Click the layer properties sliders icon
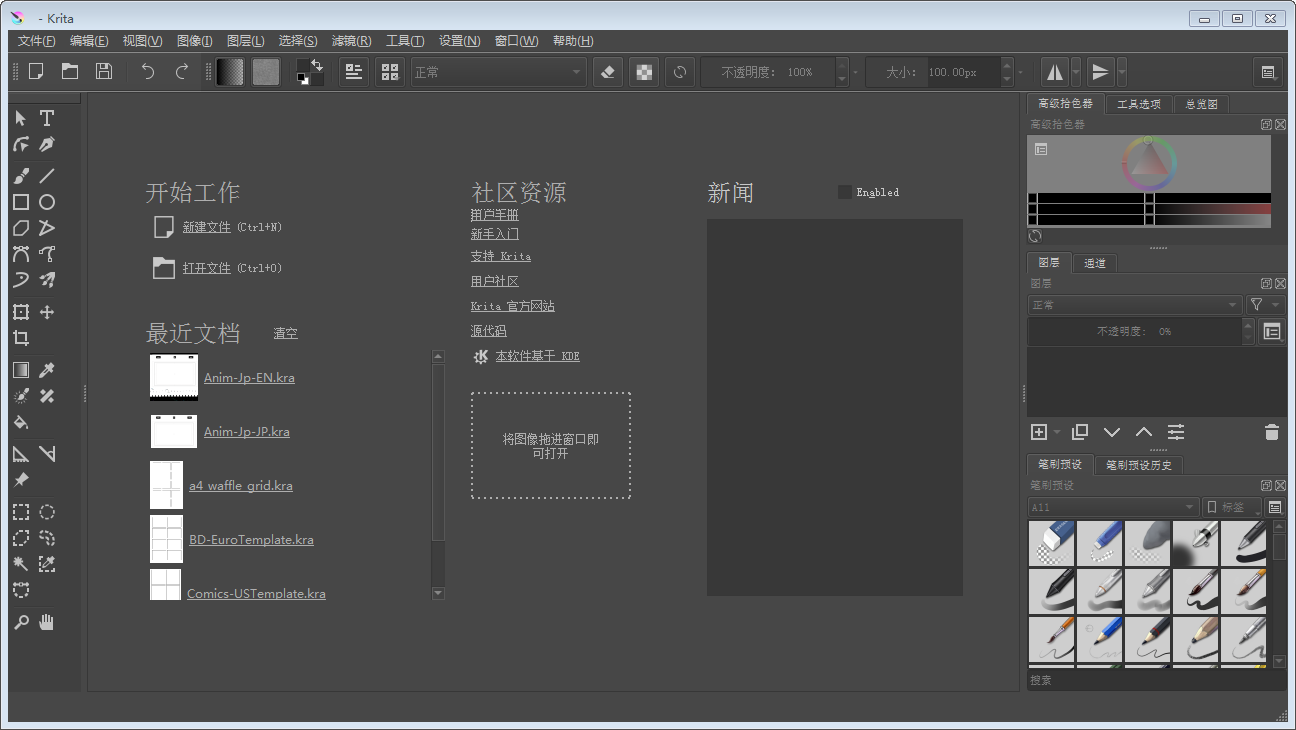This screenshot has width=1296, height=730. (1176, 432)
